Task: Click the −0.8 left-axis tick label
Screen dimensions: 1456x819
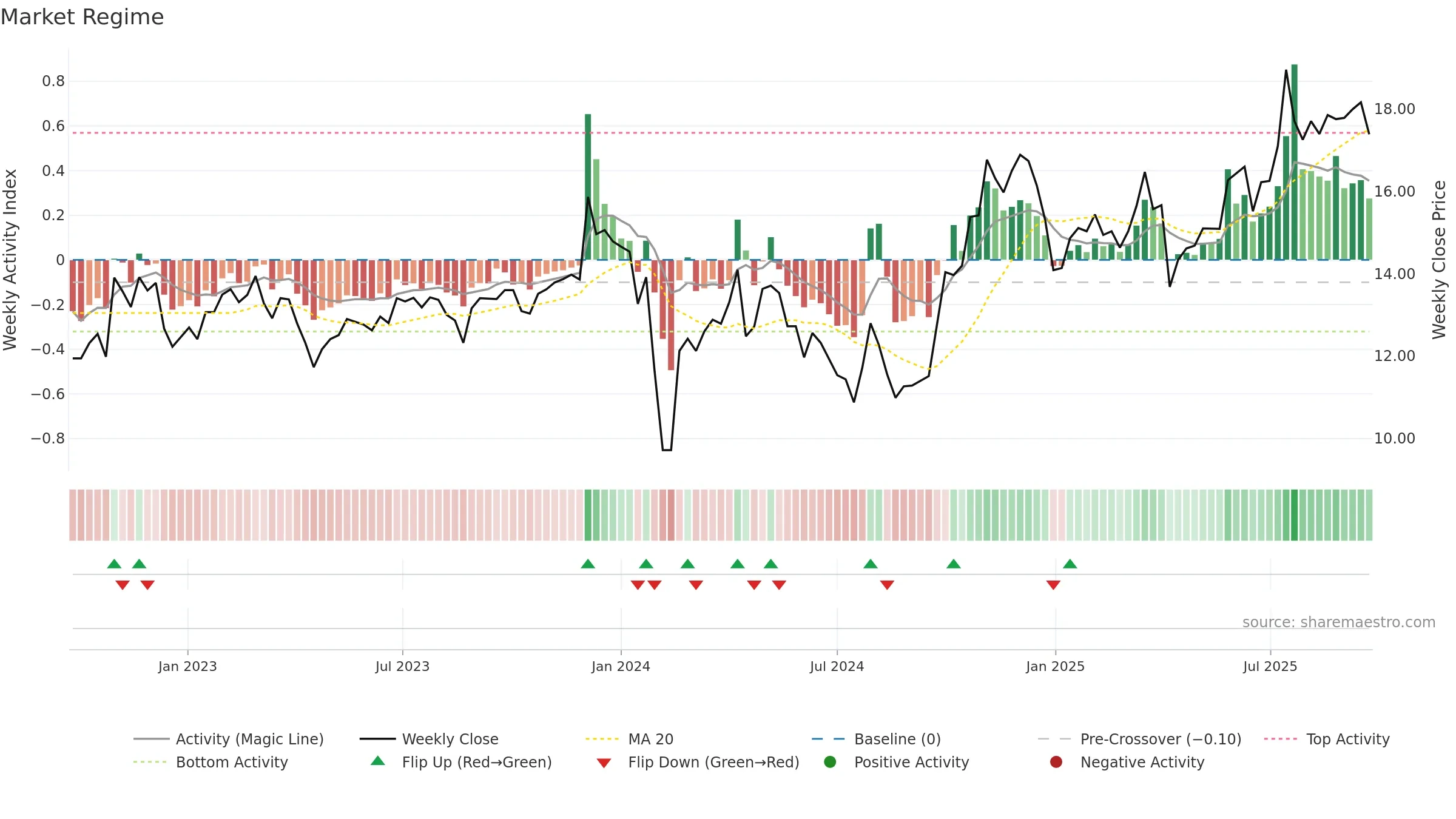Action: tap(47, 439)
